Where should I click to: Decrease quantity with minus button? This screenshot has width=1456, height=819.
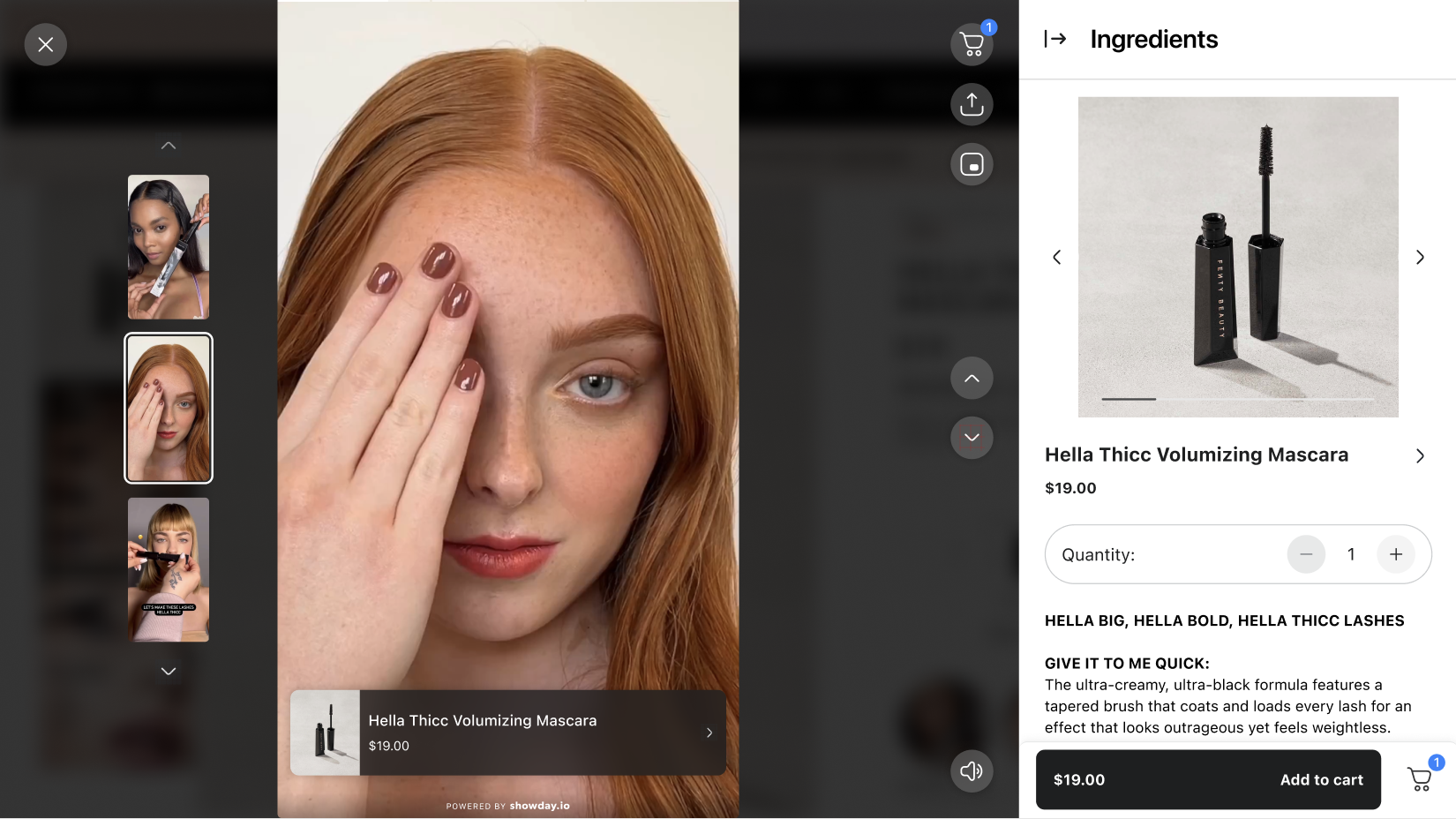click(1306, 554)
